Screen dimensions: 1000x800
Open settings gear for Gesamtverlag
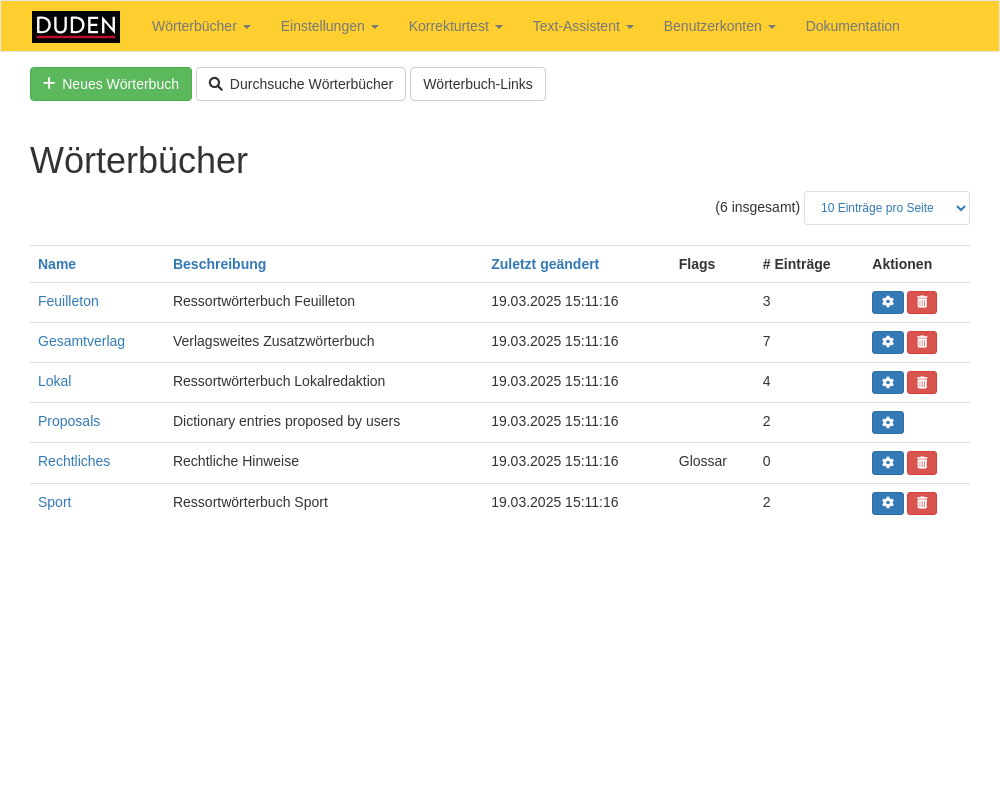[887, 342]
